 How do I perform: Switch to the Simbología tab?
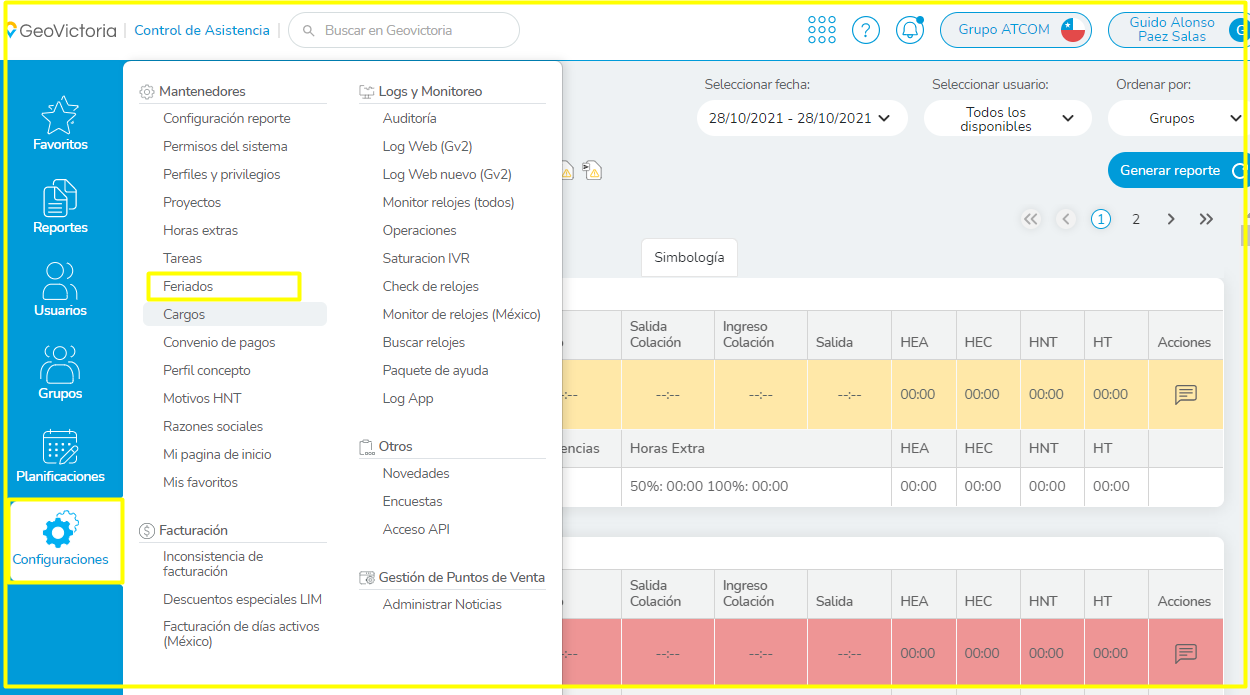point(689,257)
